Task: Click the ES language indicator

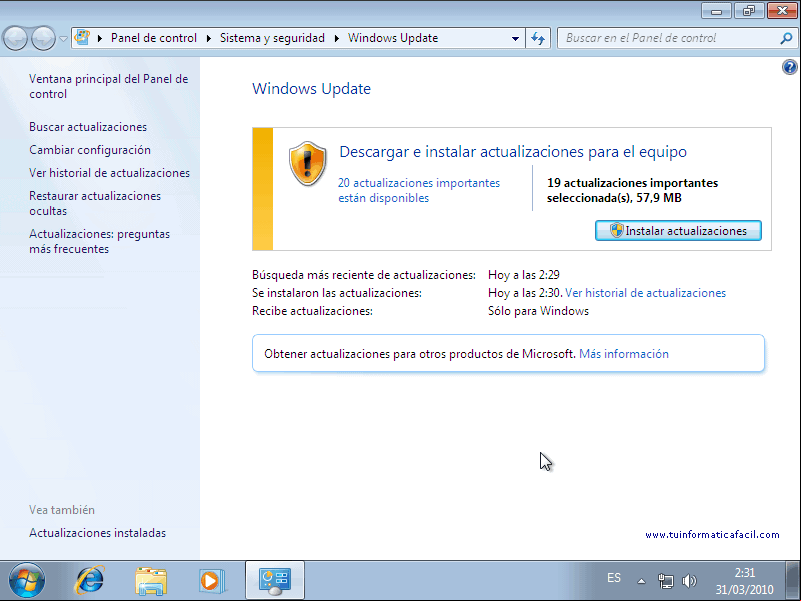Action: [x=614, y=578]
